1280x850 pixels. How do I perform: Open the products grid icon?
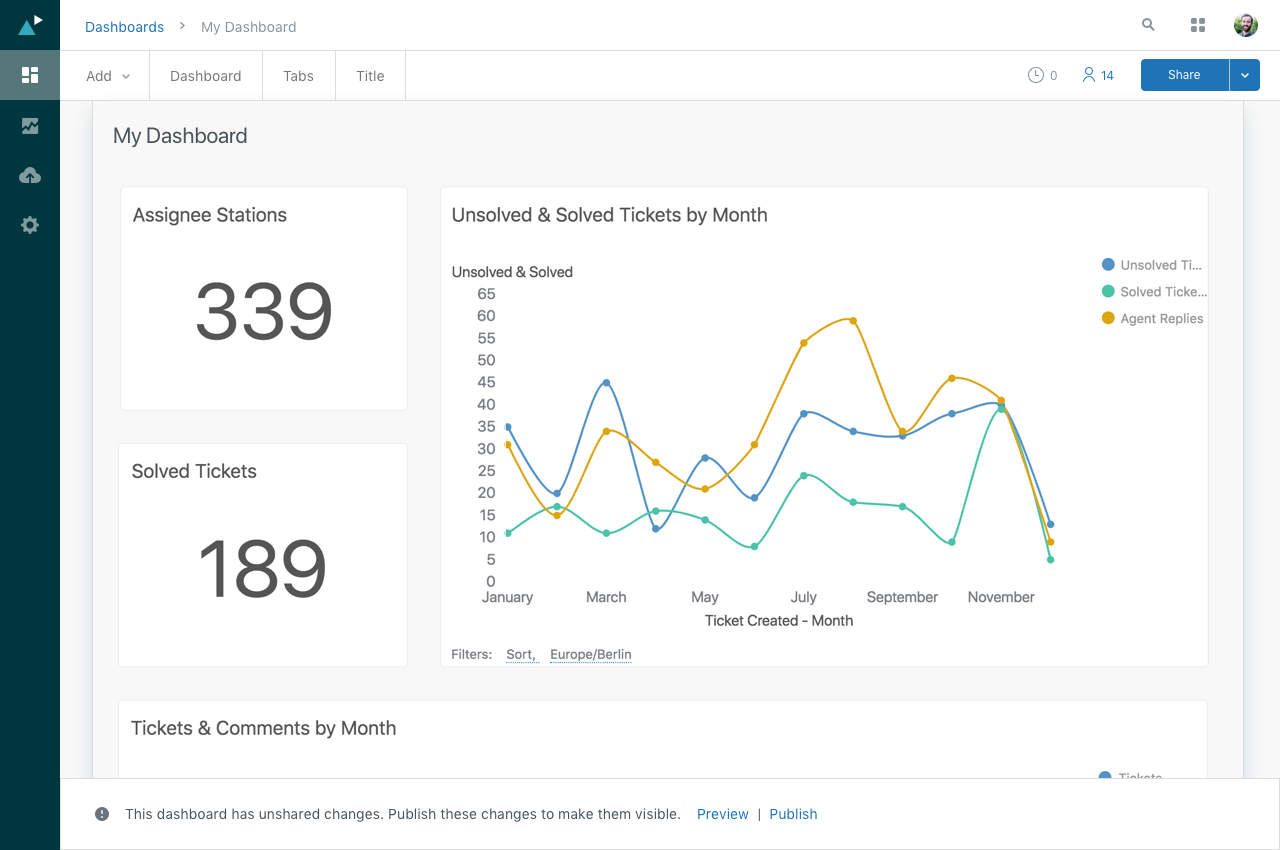tap(1197, 25)
